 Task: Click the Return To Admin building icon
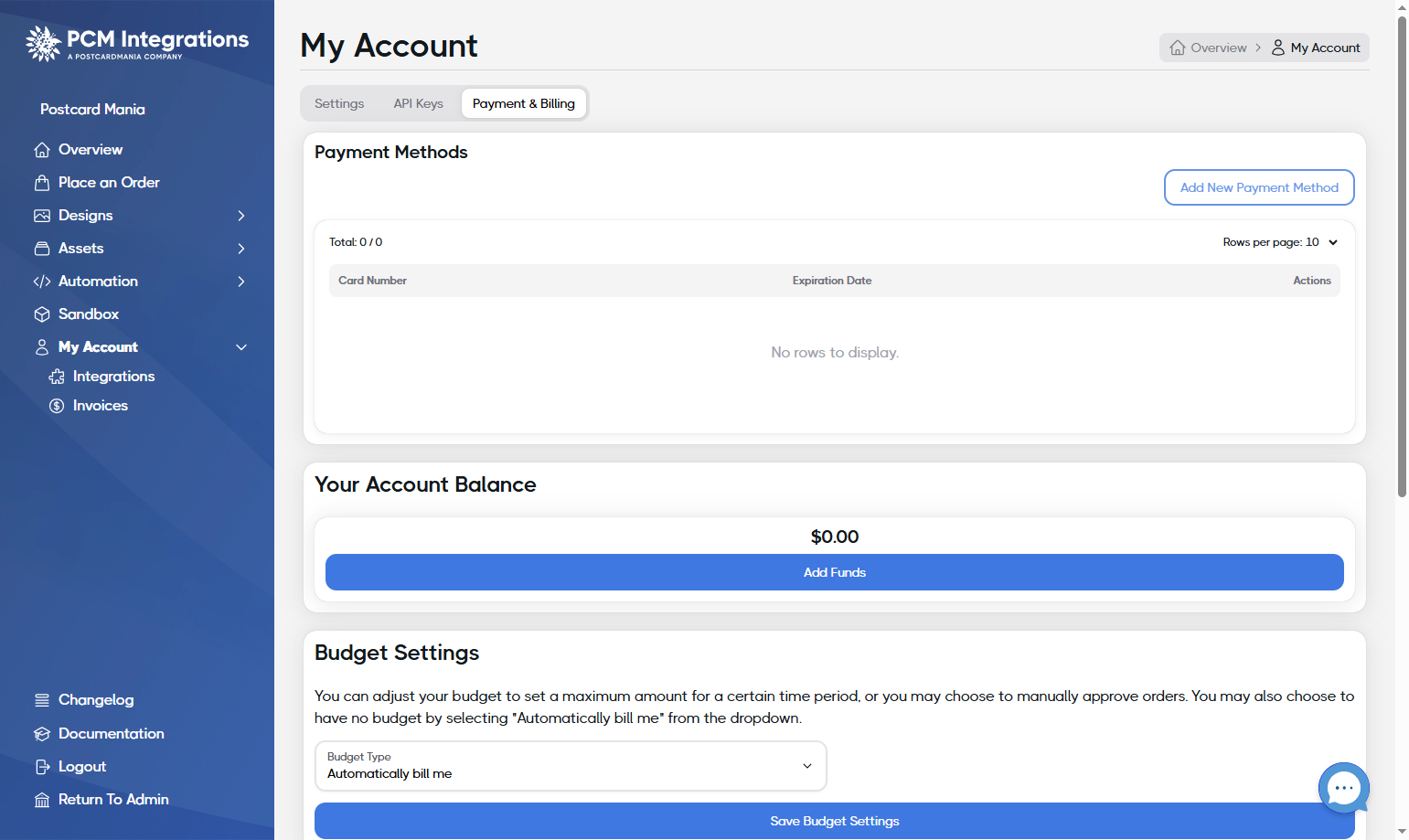pos(42,800)
